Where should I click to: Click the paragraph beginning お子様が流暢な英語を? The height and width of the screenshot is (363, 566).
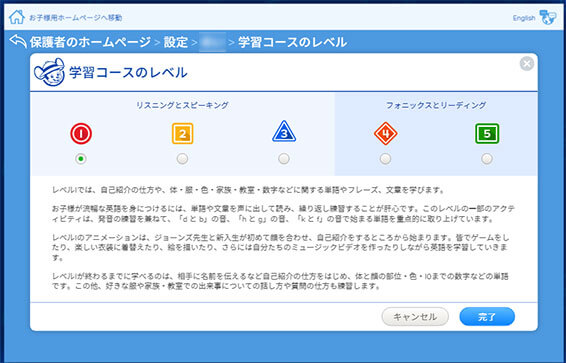tap(283, 214)
